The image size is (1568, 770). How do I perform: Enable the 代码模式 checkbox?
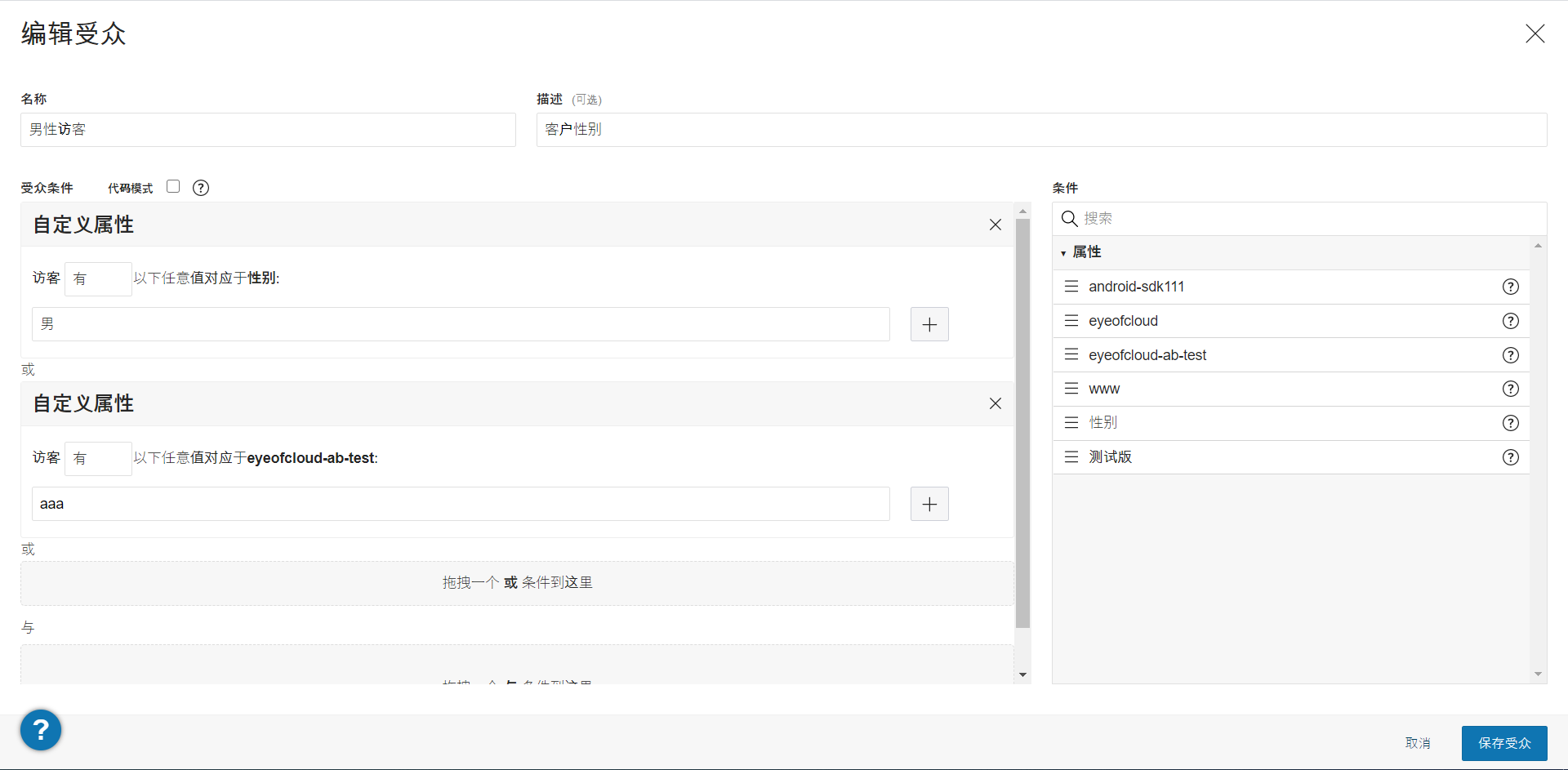click(173, 186)
